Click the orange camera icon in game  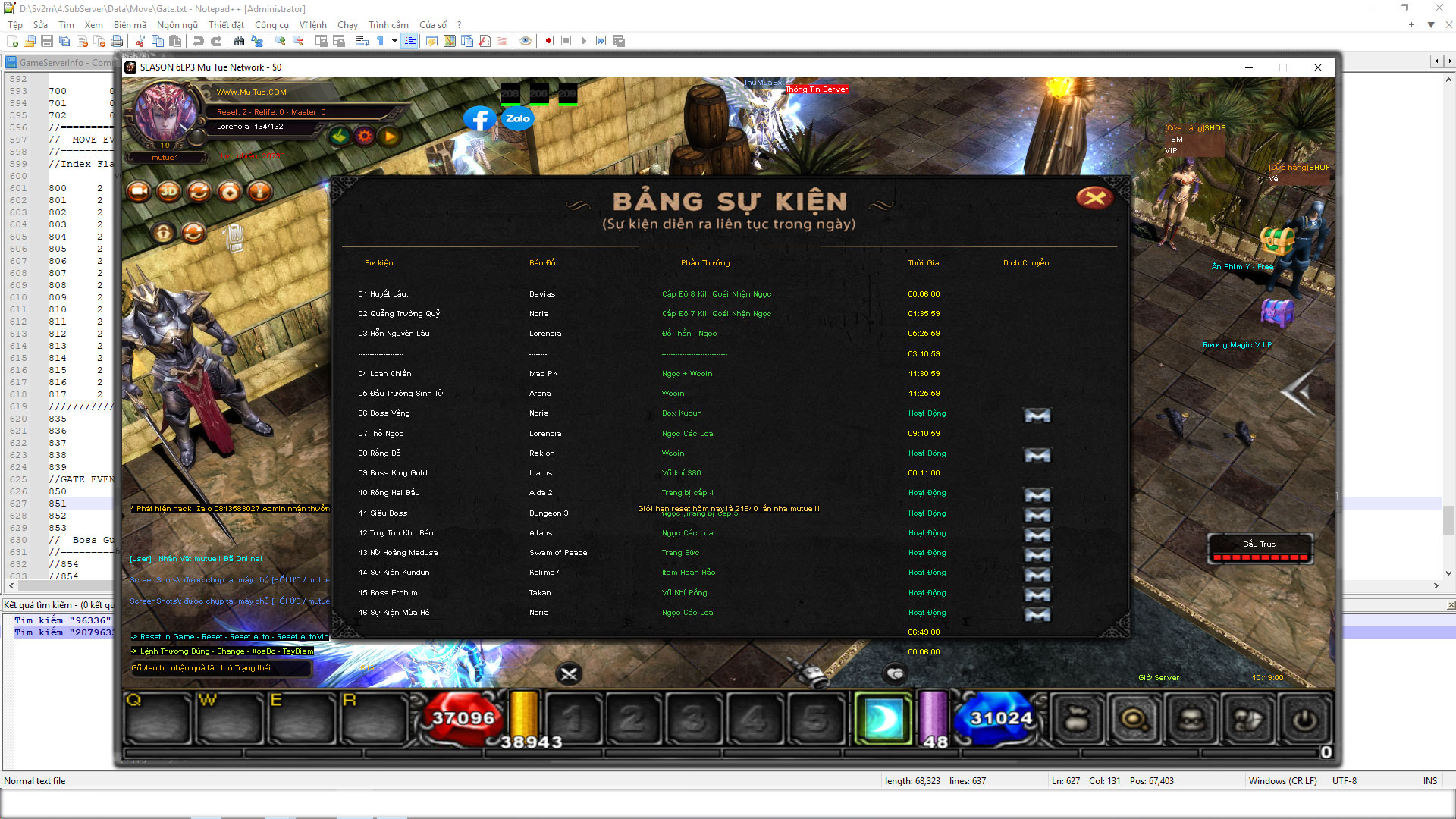(139, 191)
